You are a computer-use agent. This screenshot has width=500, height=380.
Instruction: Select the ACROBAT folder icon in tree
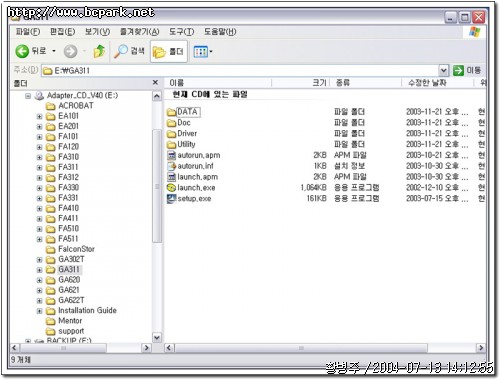50,106
